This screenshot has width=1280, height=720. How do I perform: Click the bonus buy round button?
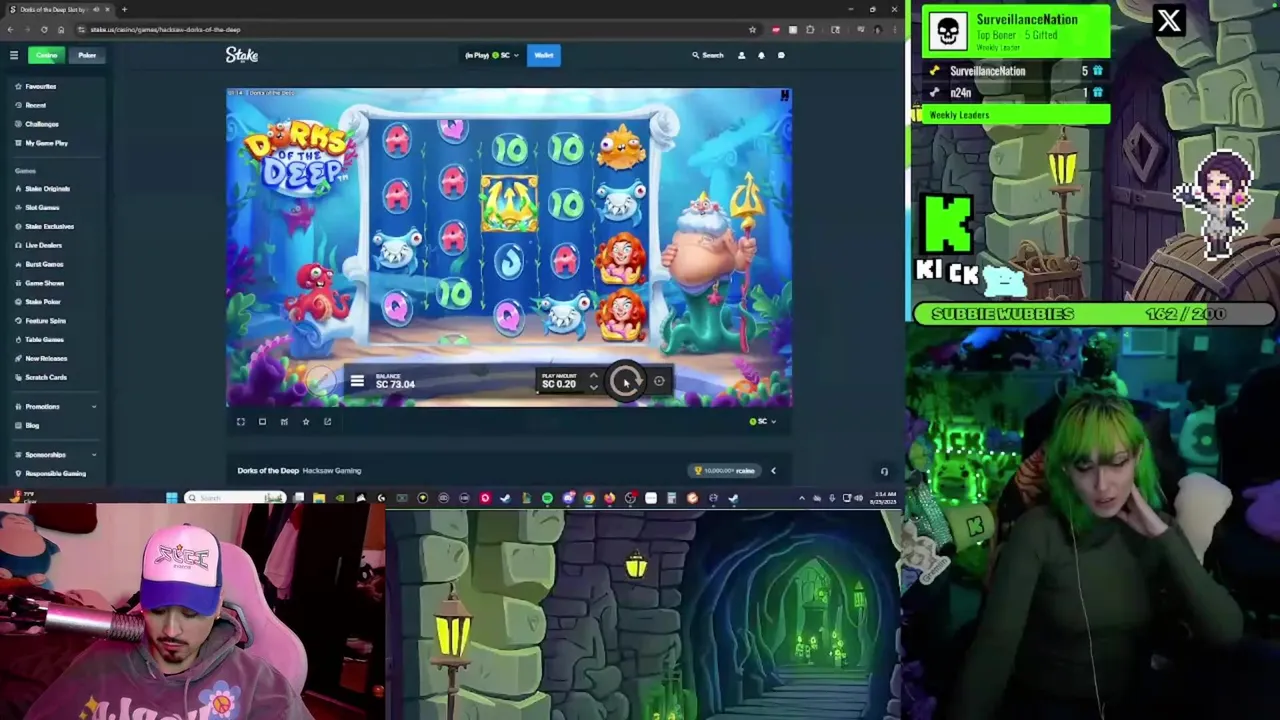coord(321,381)
